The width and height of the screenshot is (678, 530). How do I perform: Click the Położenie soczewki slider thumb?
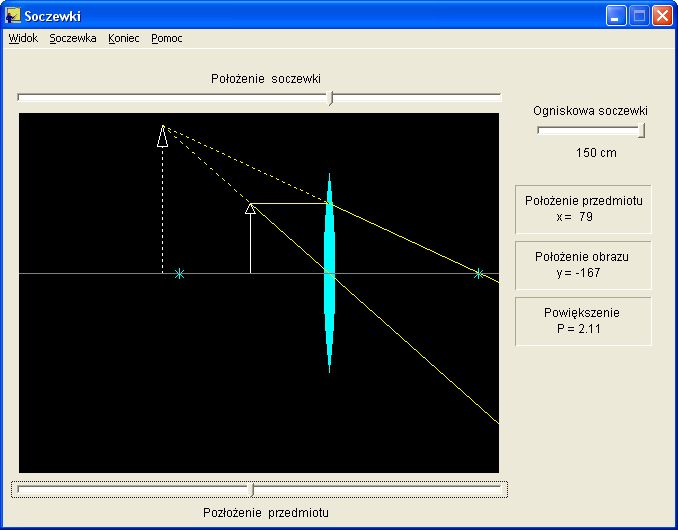point(331,98)
